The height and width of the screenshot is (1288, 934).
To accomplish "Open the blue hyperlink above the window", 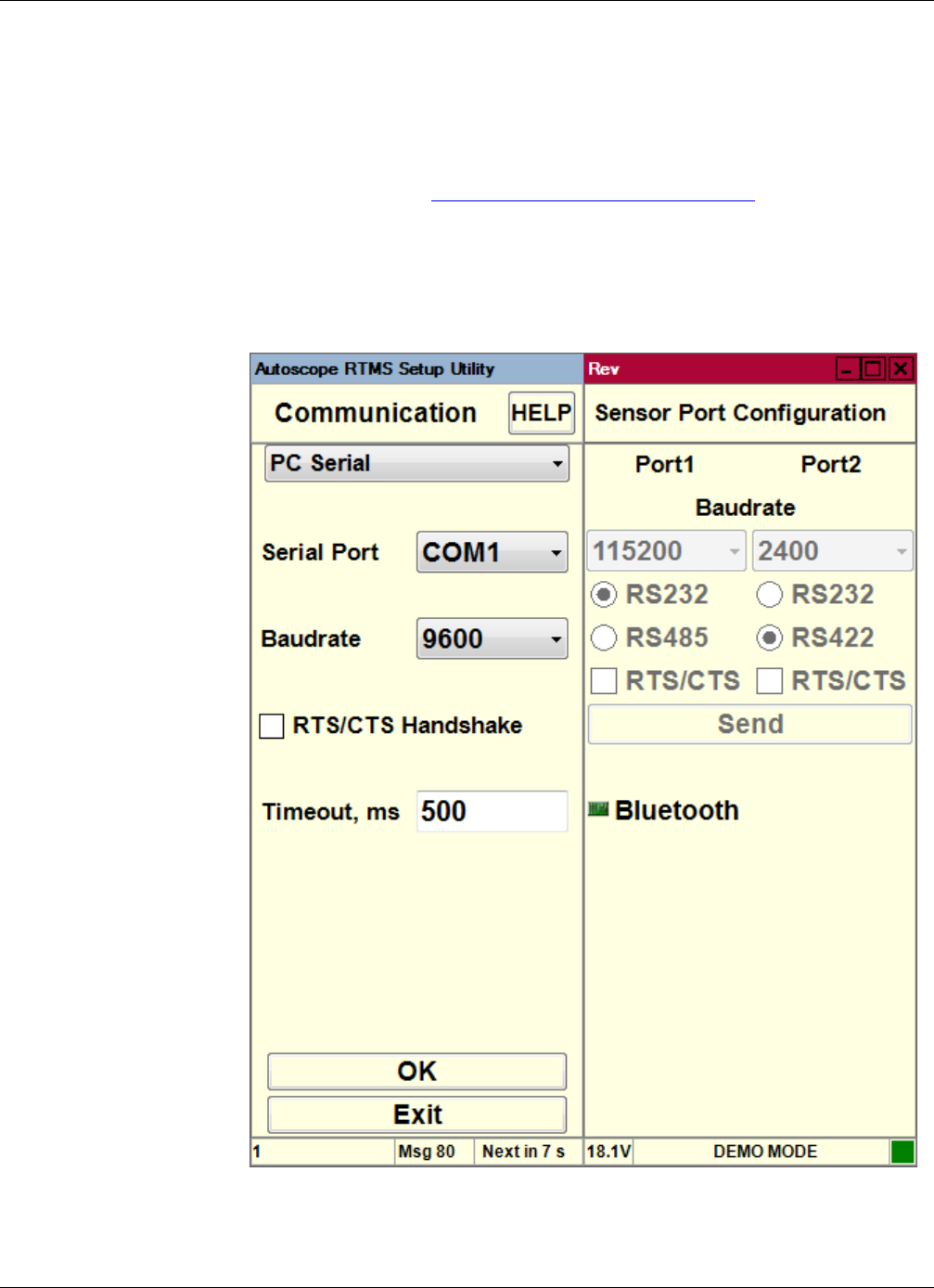I will coord(594,200).
